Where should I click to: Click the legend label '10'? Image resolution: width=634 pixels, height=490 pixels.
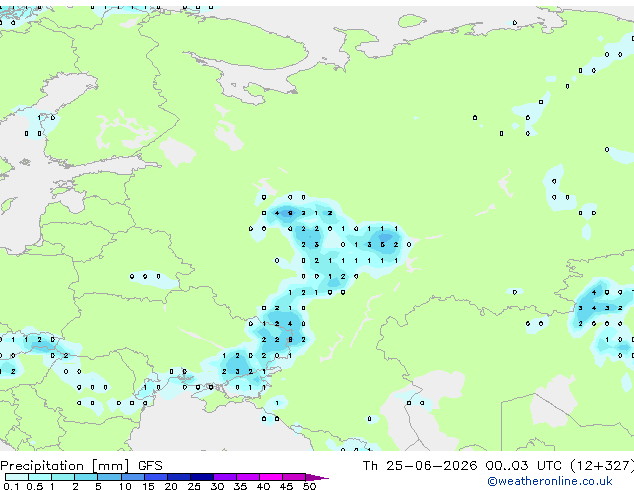pos(125,486)
